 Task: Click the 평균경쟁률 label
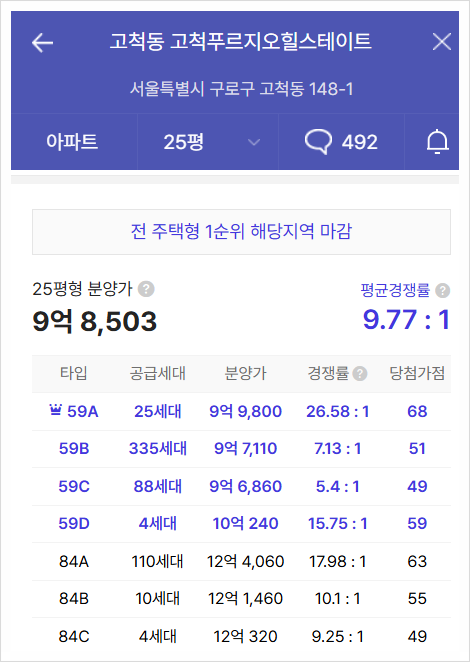click(395, 290)
